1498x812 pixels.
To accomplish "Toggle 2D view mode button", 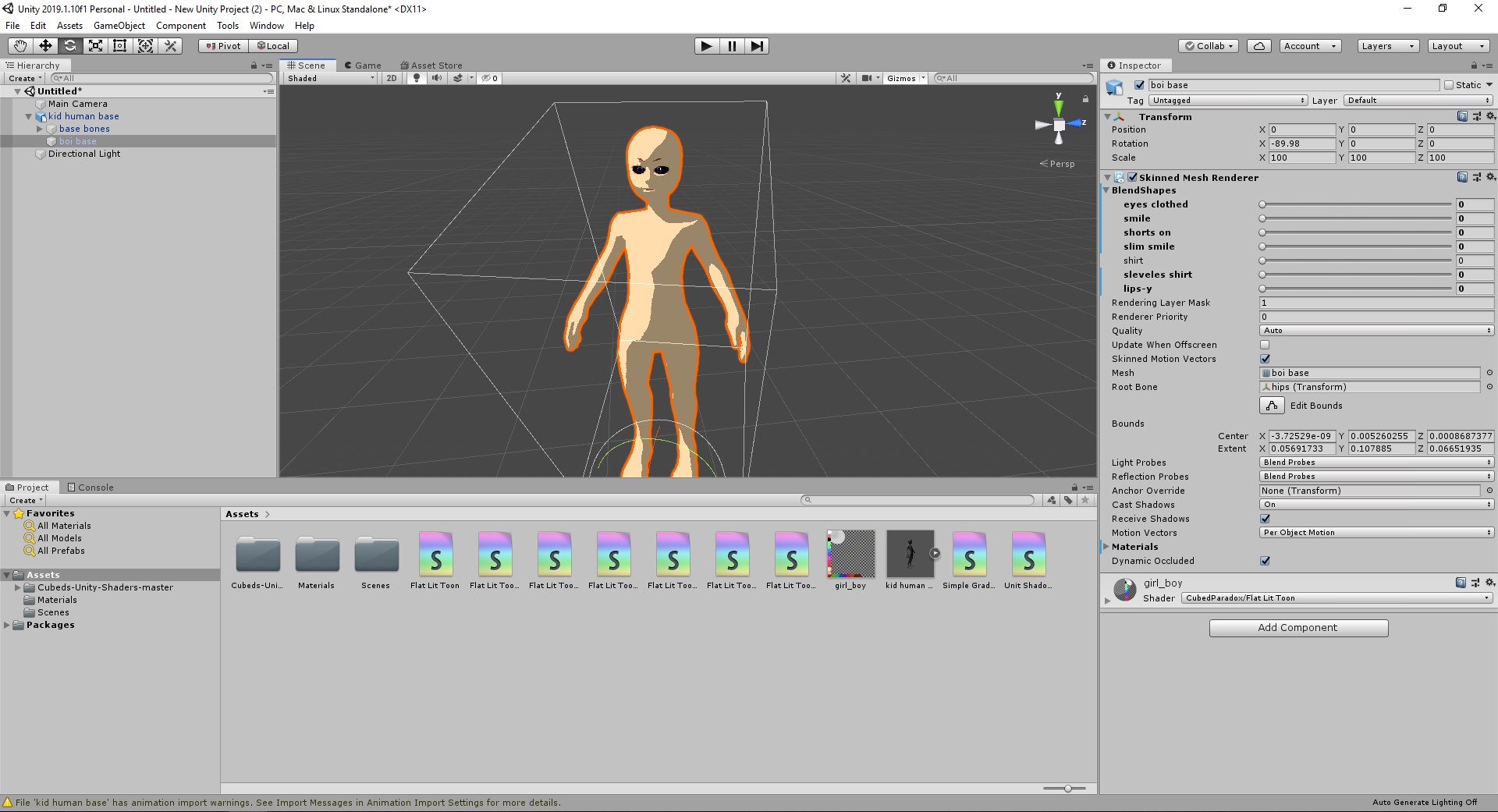I will click(x=392, y=78).
